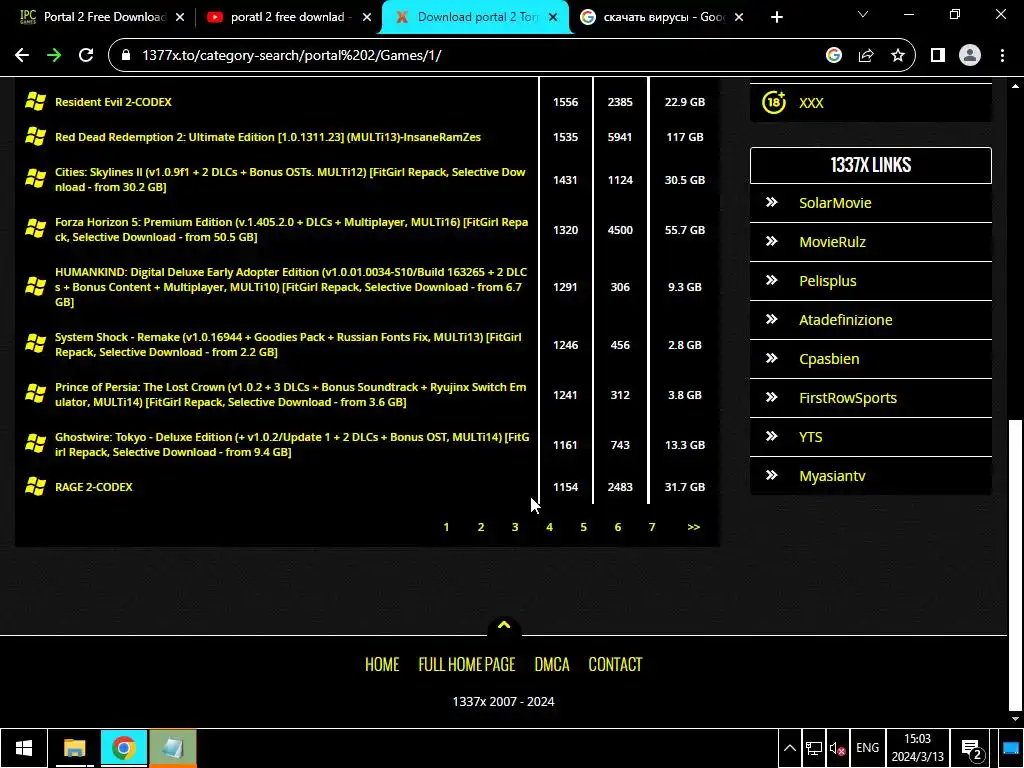Screen dimensions: 1024x768
Task: Reload the 1377x page
Action: pos(86,56)
